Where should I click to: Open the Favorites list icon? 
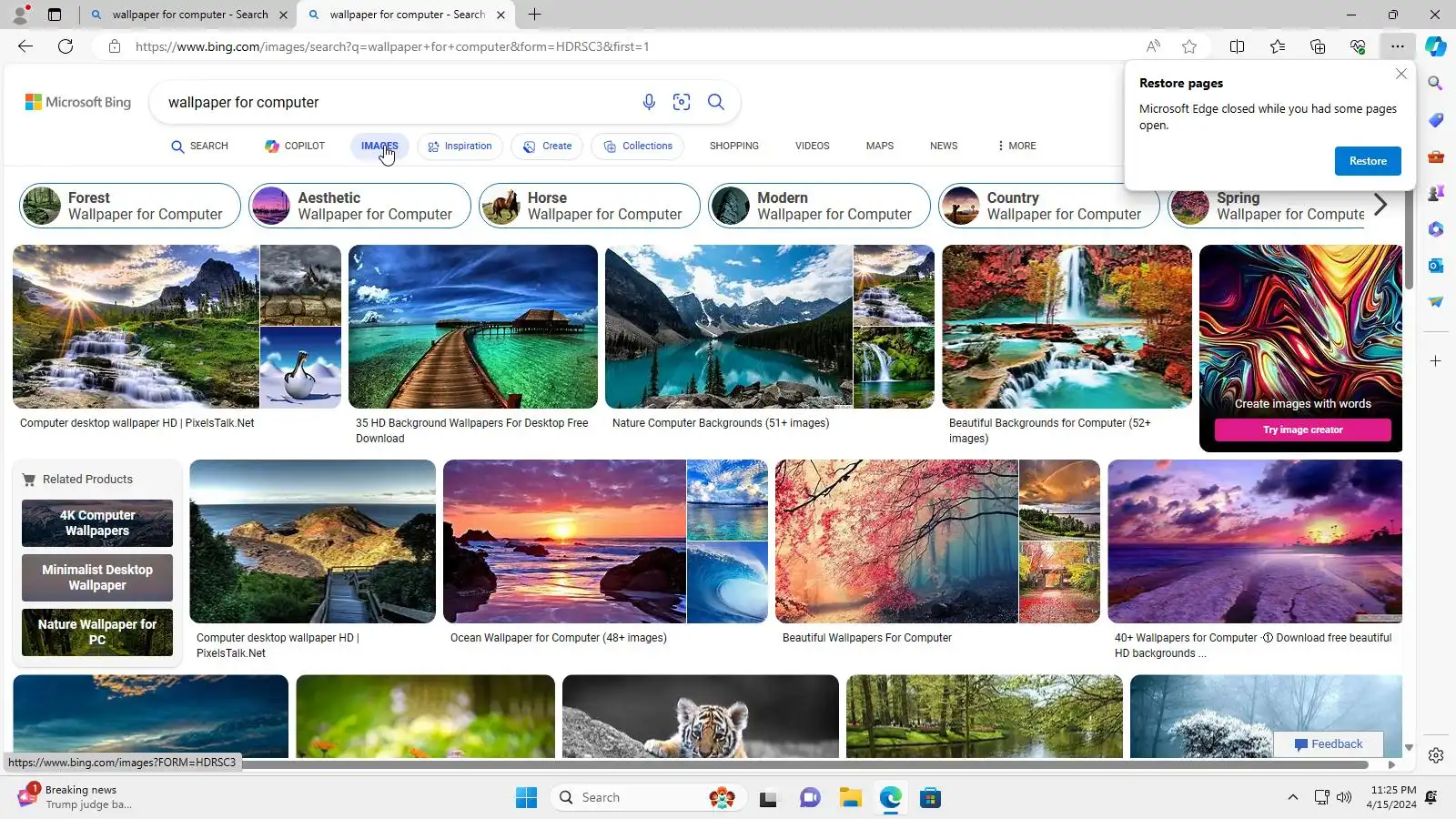coord(1278,46)
